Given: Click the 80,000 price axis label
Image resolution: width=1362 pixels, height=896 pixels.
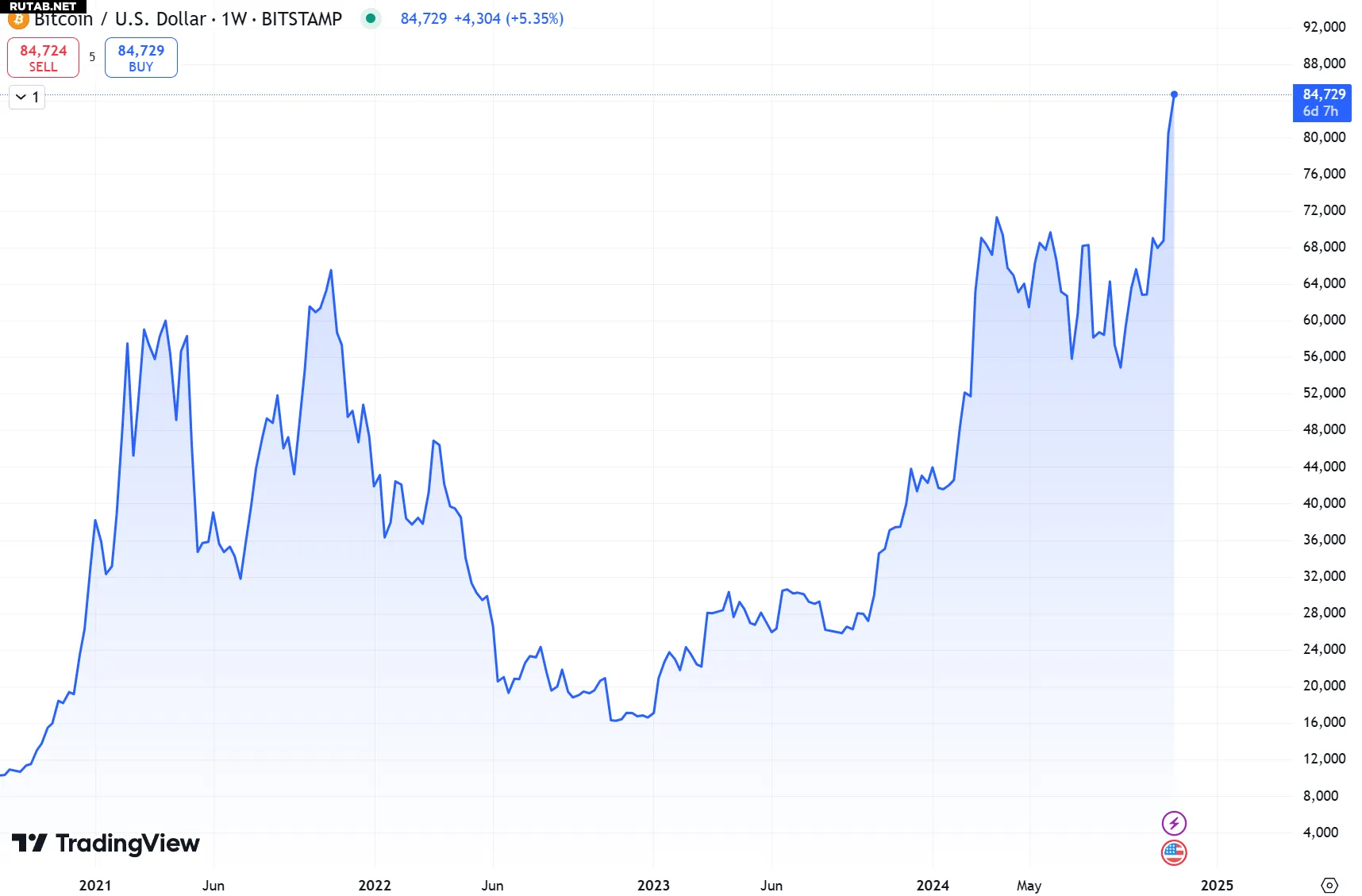Looking at the screenshot, I should tap(1325, 137).
